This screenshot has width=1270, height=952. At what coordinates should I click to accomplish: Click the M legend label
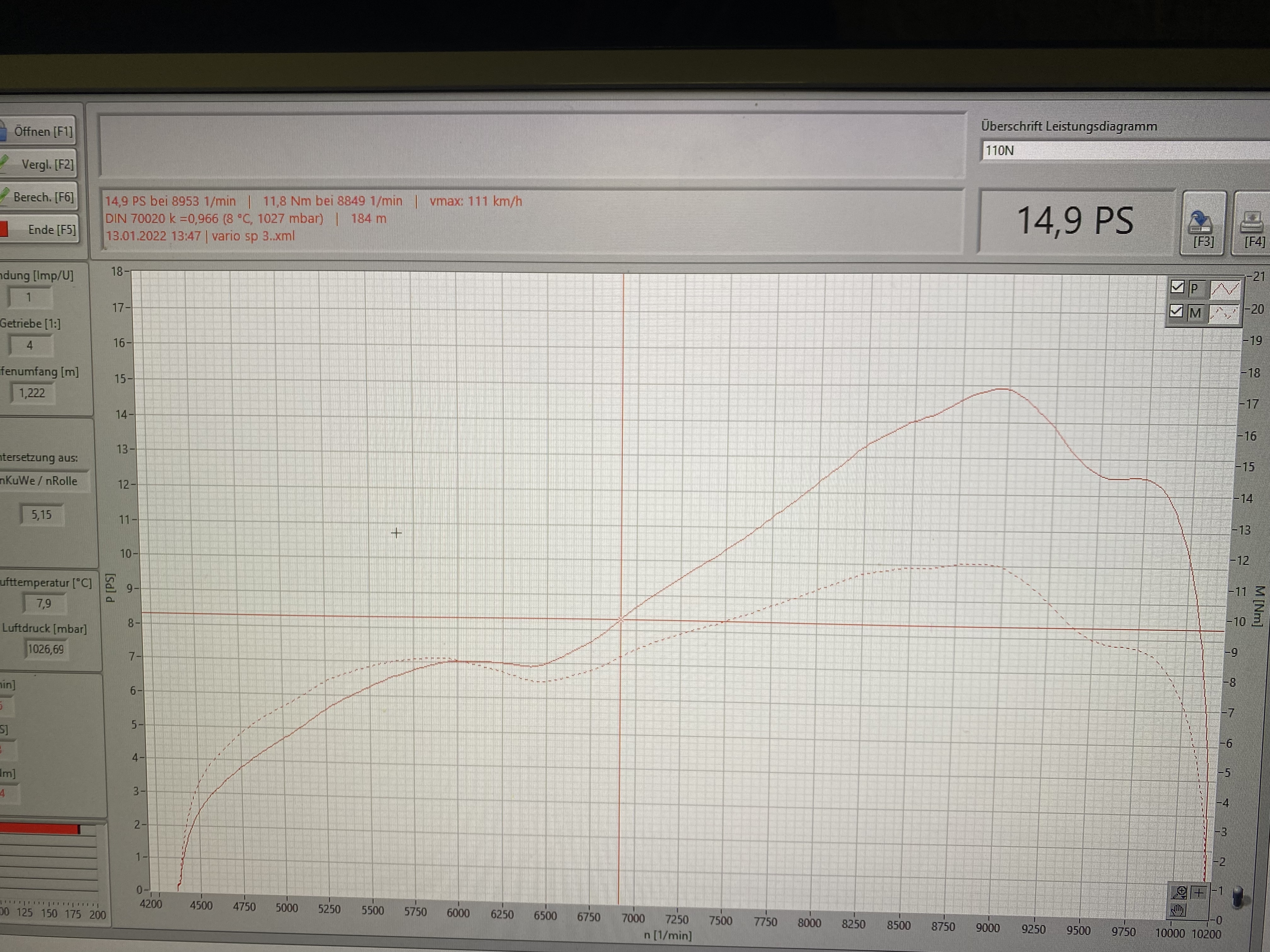pyautogui.click(x=1195, y=313)
